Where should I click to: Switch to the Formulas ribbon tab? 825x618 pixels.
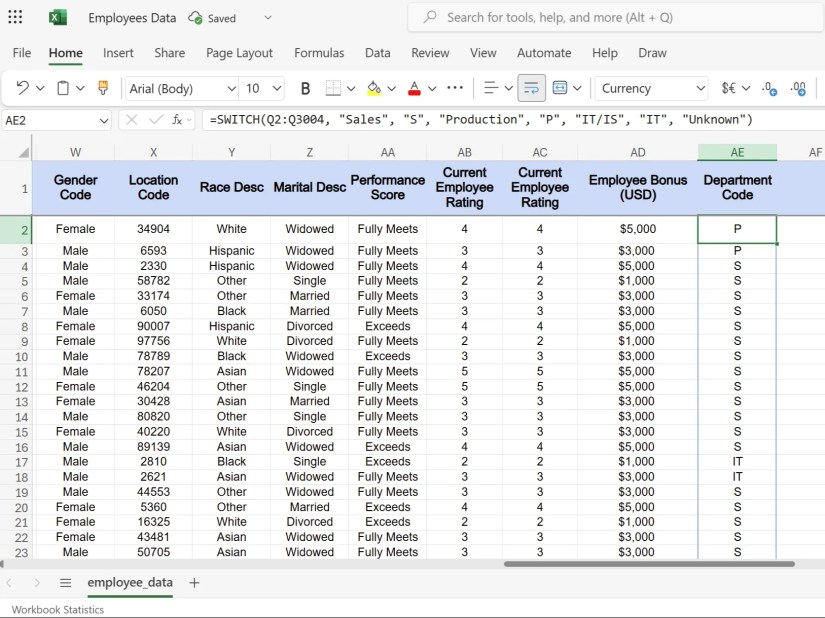click(x=319, y=53)
